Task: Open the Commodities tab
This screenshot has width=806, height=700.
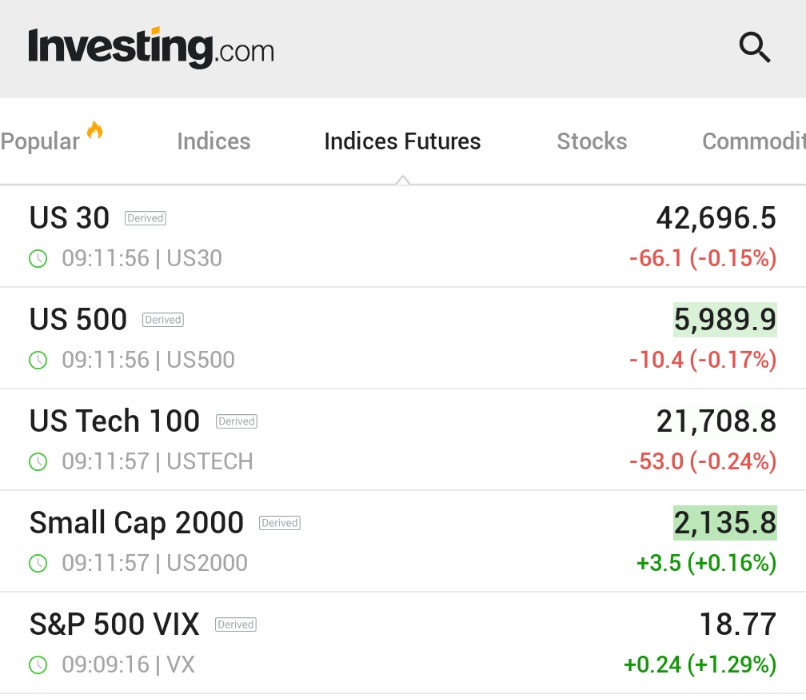Action: coord(754,141)
